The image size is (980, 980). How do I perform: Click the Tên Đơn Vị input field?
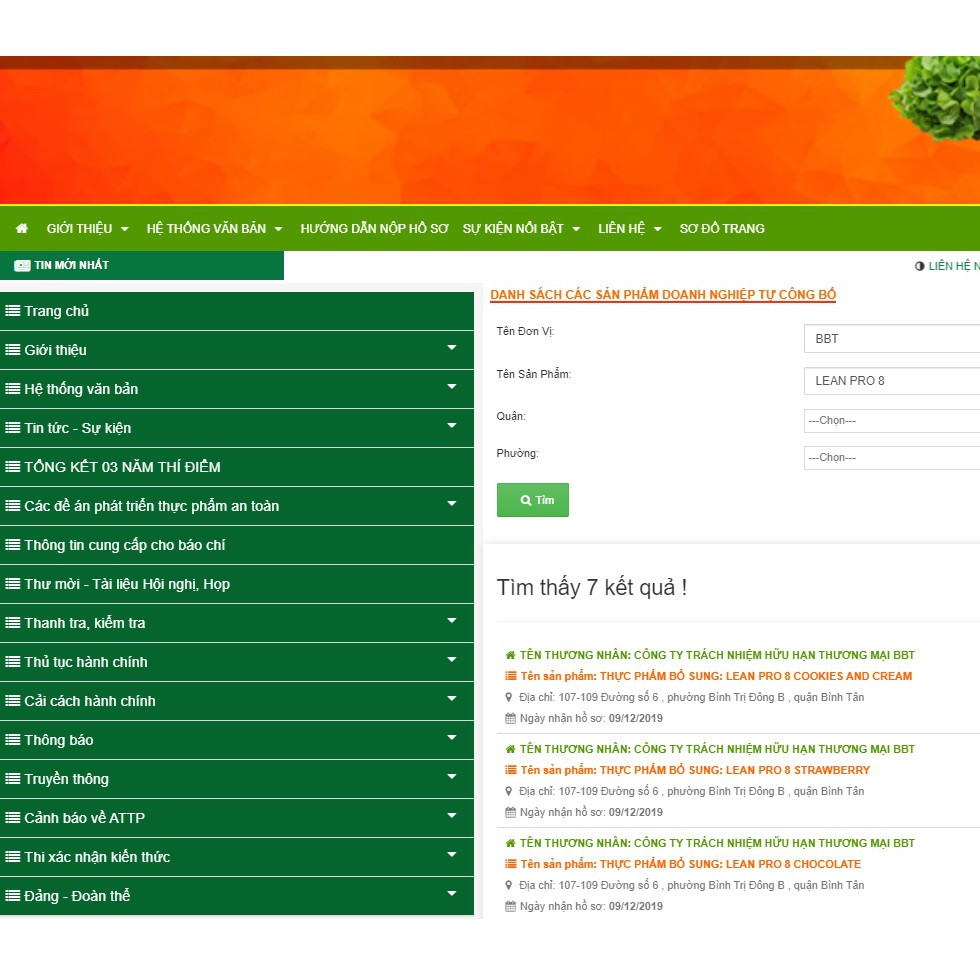point(892,339)
